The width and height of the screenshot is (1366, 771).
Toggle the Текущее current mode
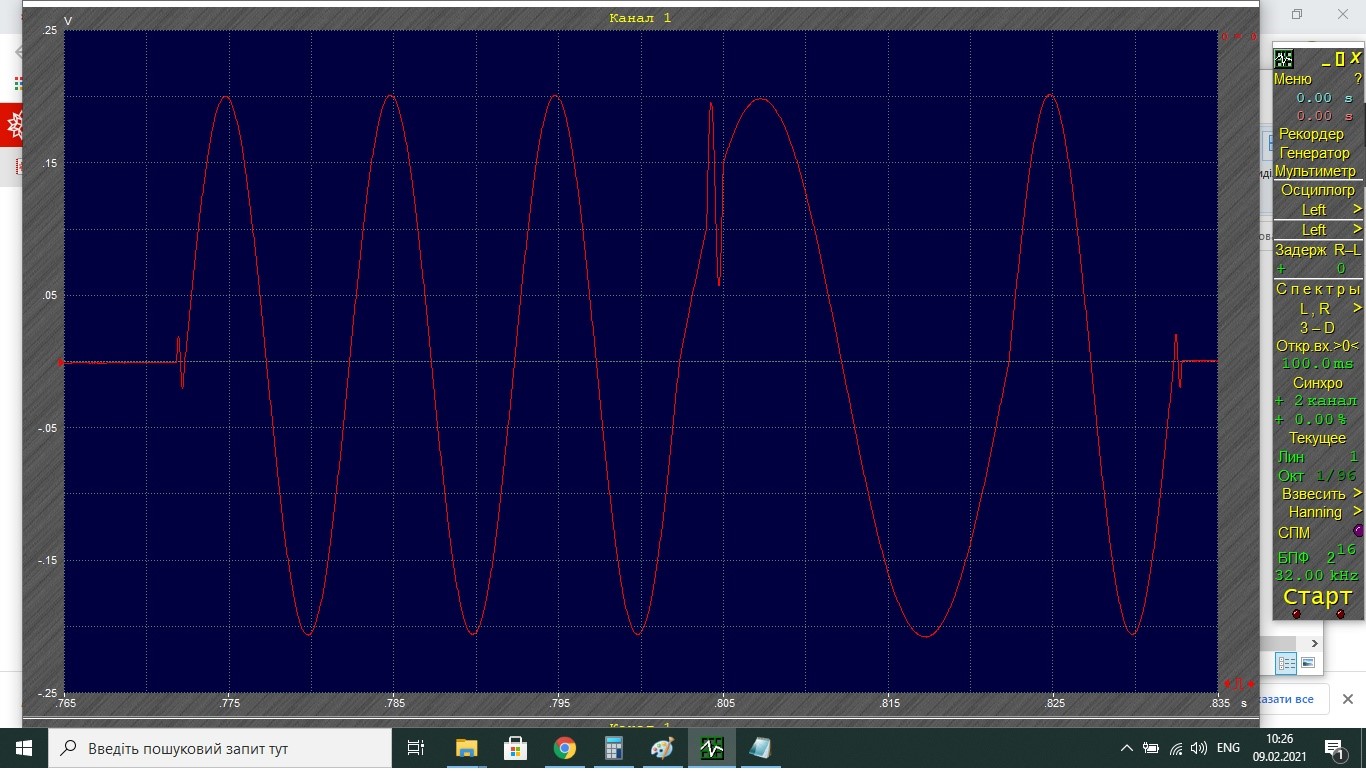1317,438
